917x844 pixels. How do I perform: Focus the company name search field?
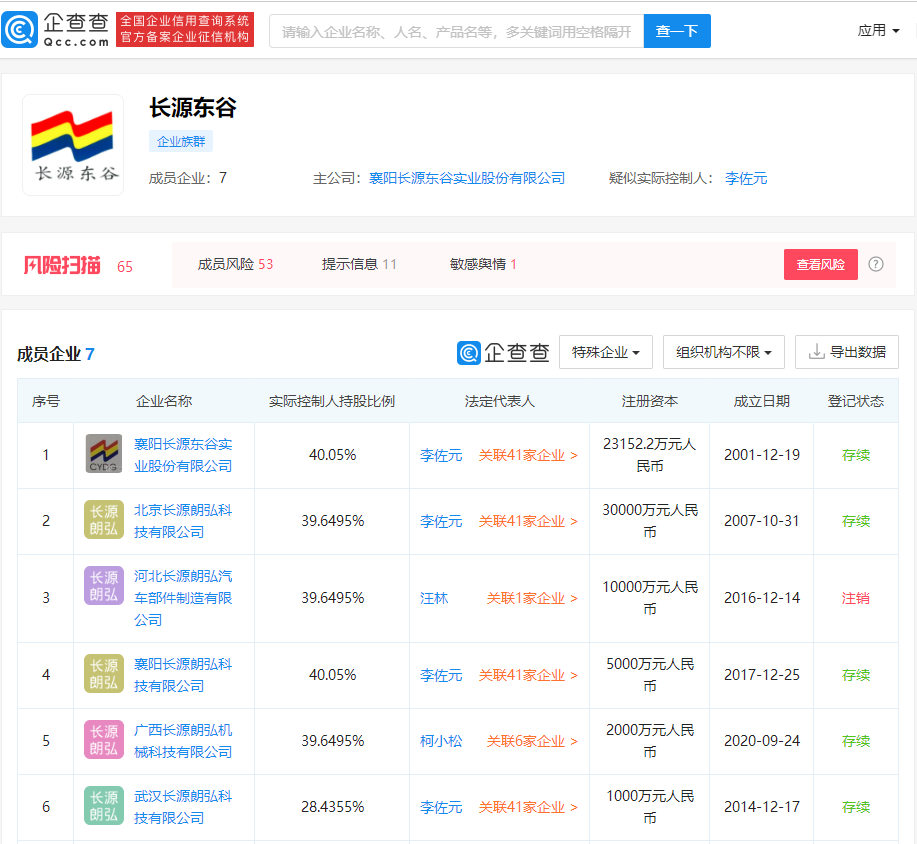(x=457, y=31)
